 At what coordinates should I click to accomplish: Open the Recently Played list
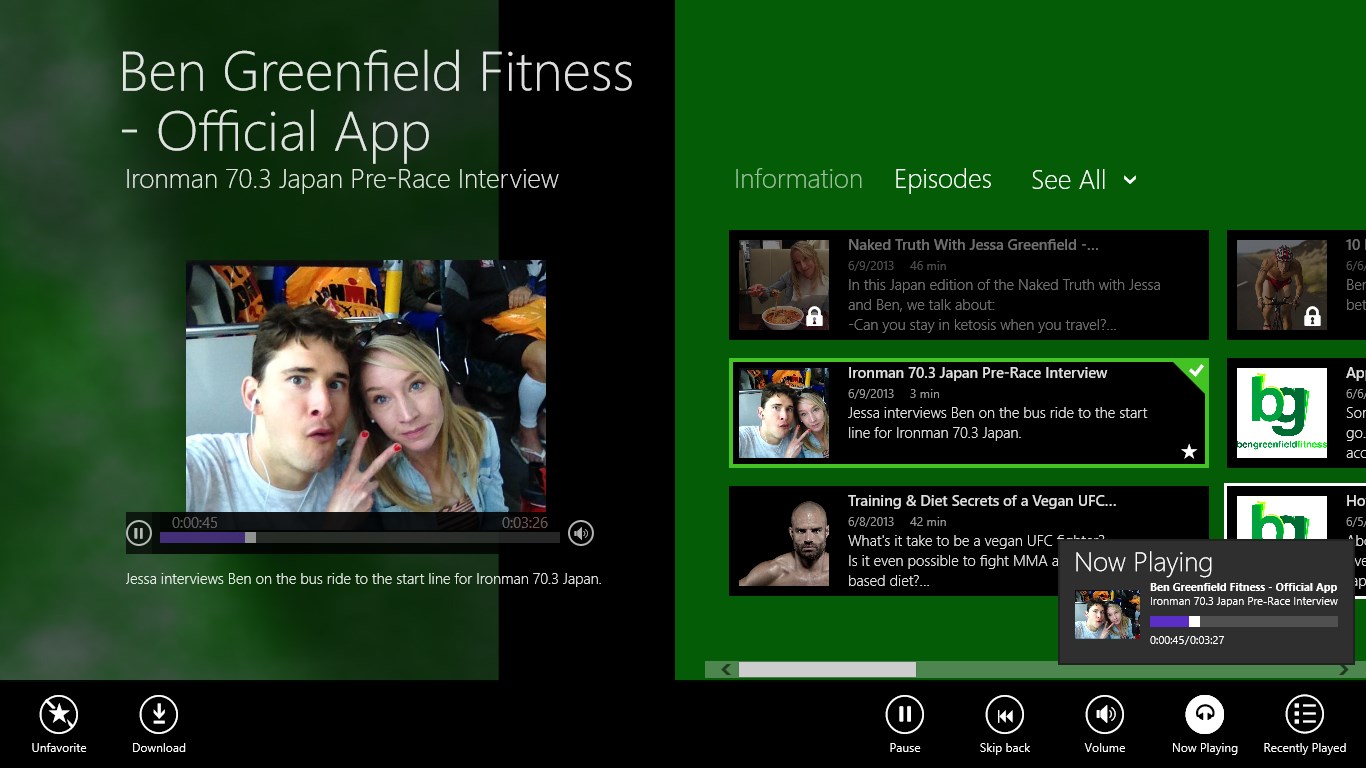(1304, 714)
